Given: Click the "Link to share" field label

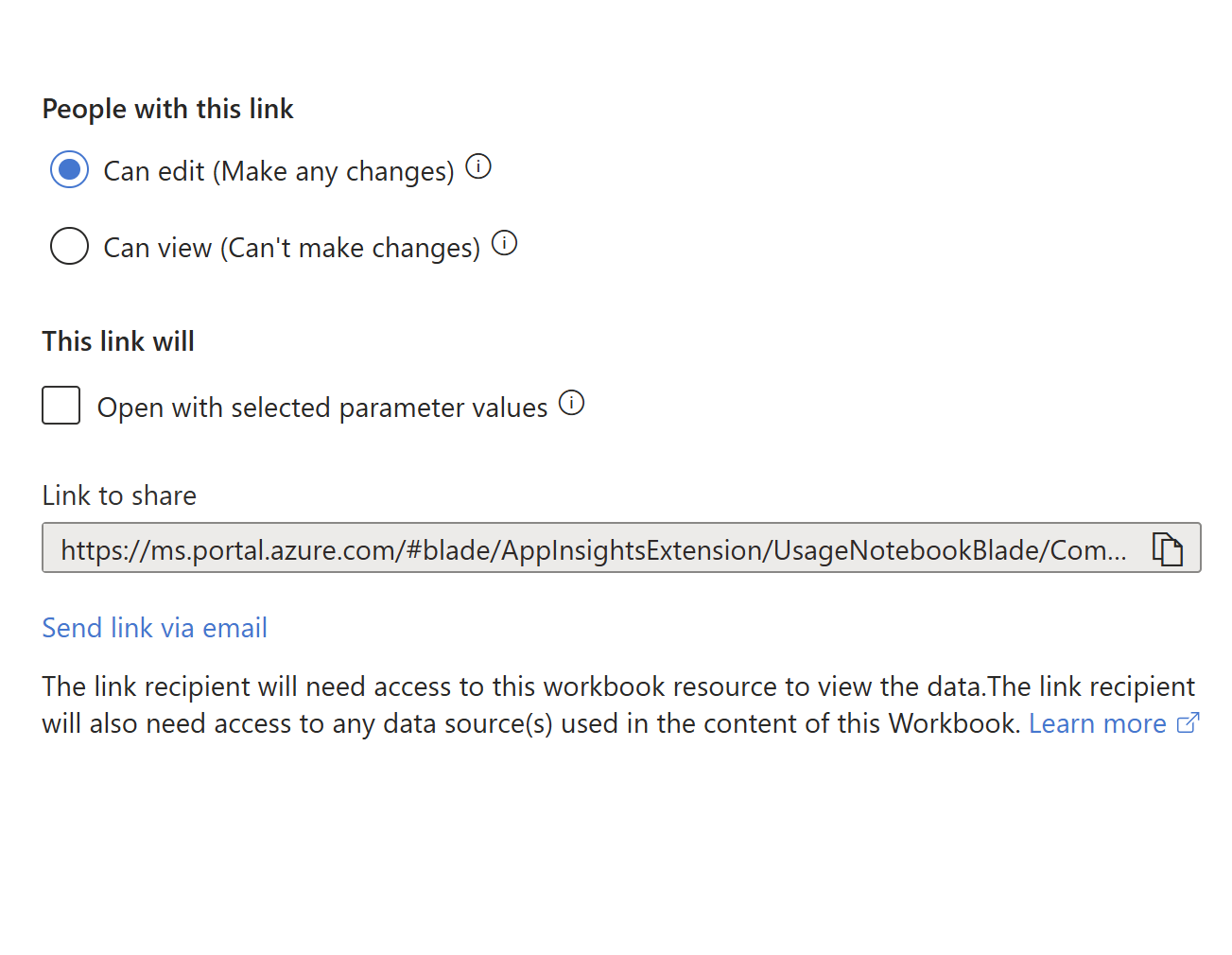Looking at the screenshot, I should [119, 495].
